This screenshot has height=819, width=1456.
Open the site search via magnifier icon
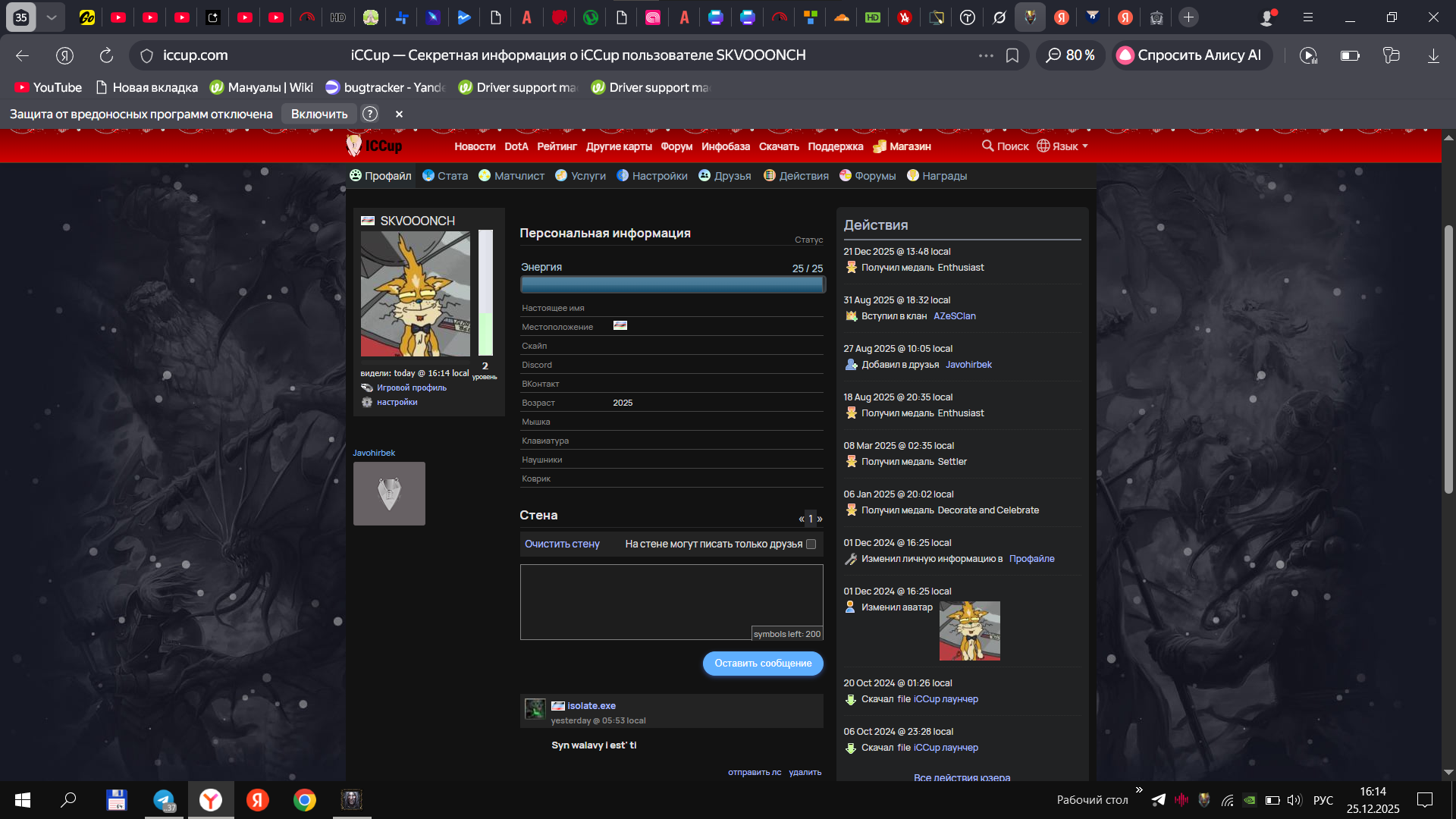(987, 146)
